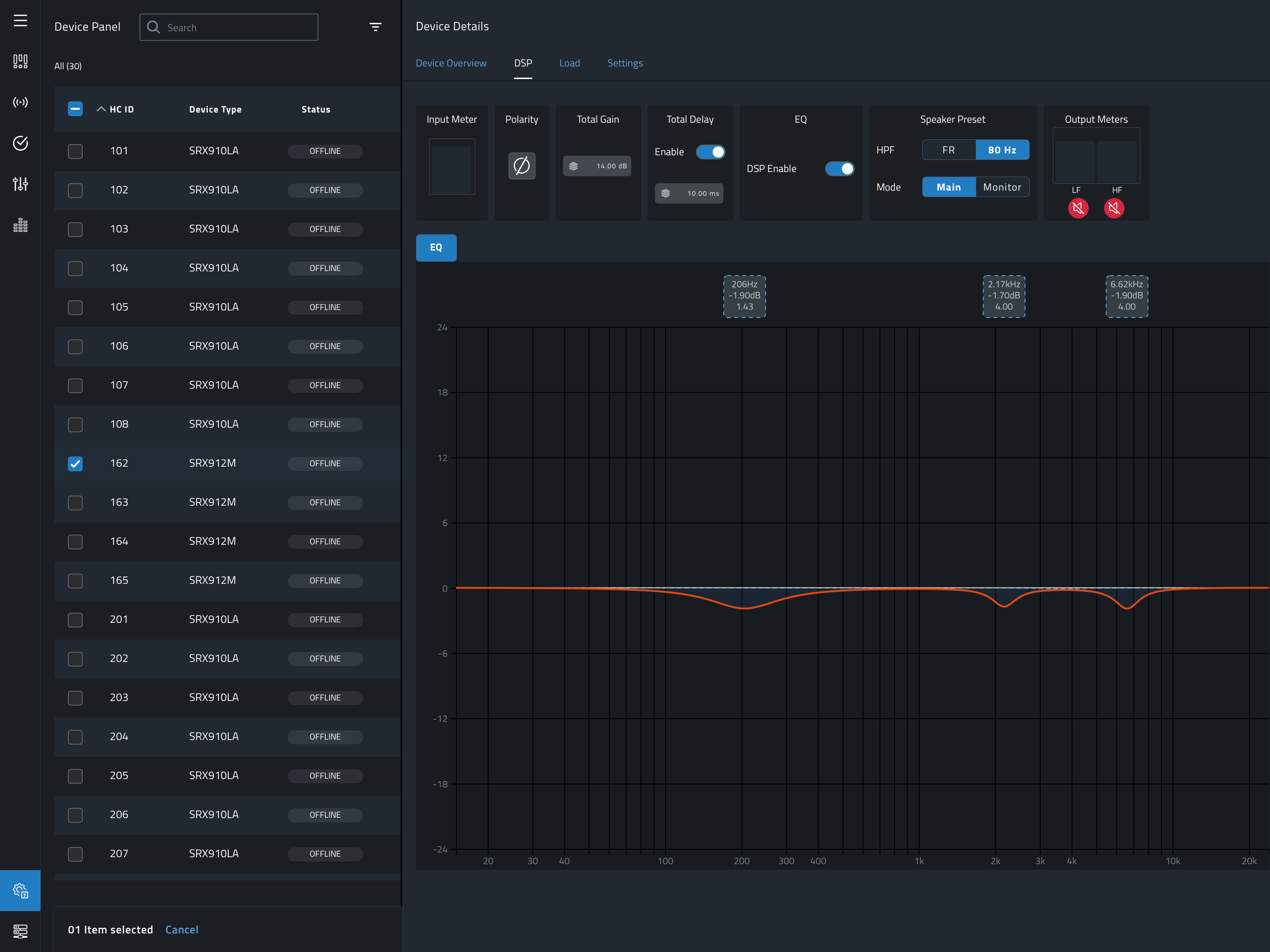This screenshot has width=1270, height=952.
Task: Click HC ID 106 cell
Action: 119,346
